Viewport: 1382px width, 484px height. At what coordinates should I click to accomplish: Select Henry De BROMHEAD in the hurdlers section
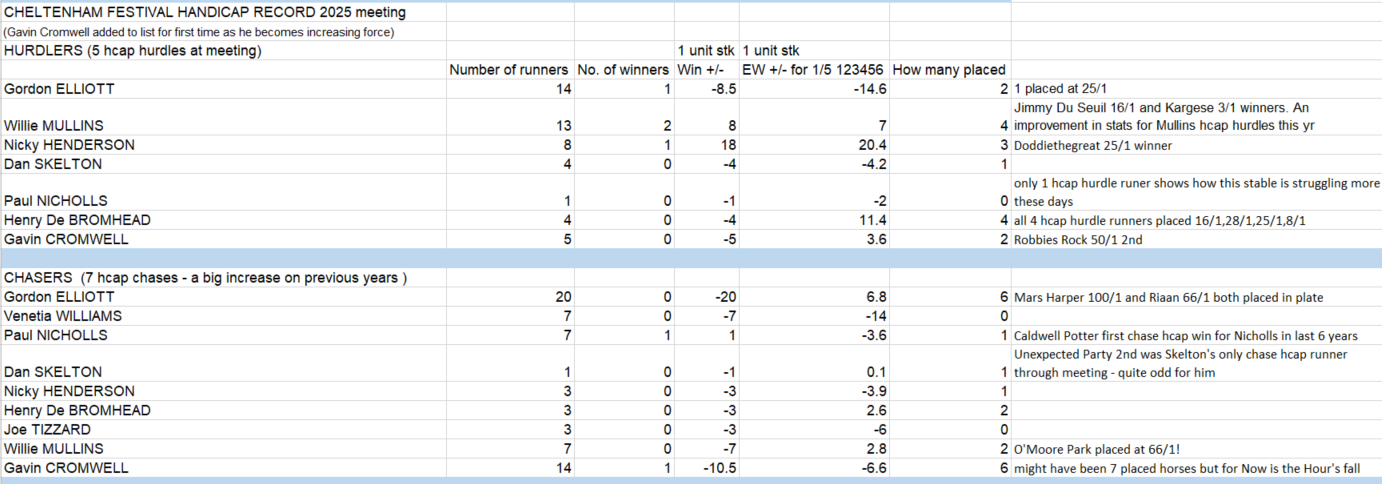click(77, 220)
